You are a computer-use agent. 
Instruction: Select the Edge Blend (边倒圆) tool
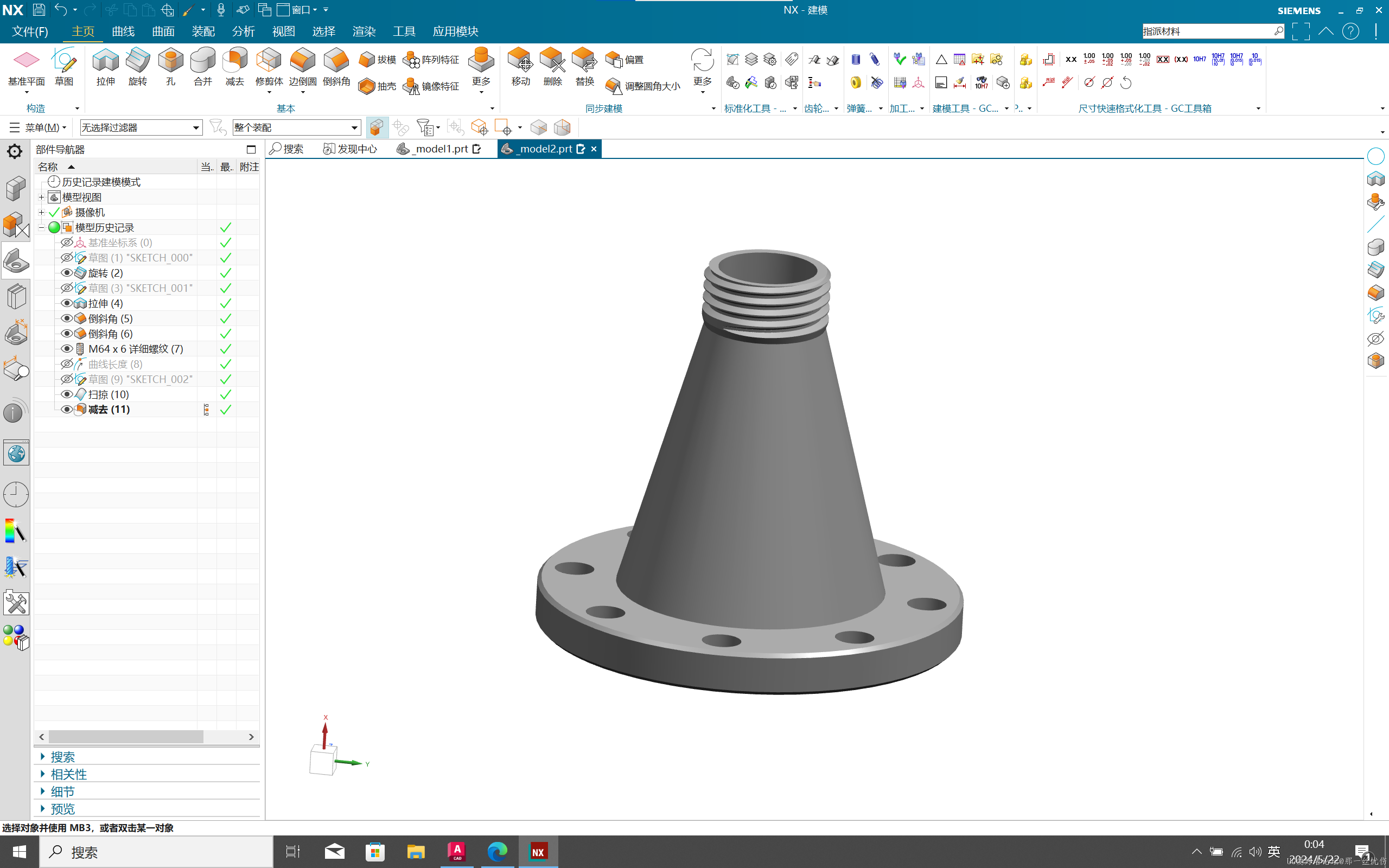click(x=302, y=67)
